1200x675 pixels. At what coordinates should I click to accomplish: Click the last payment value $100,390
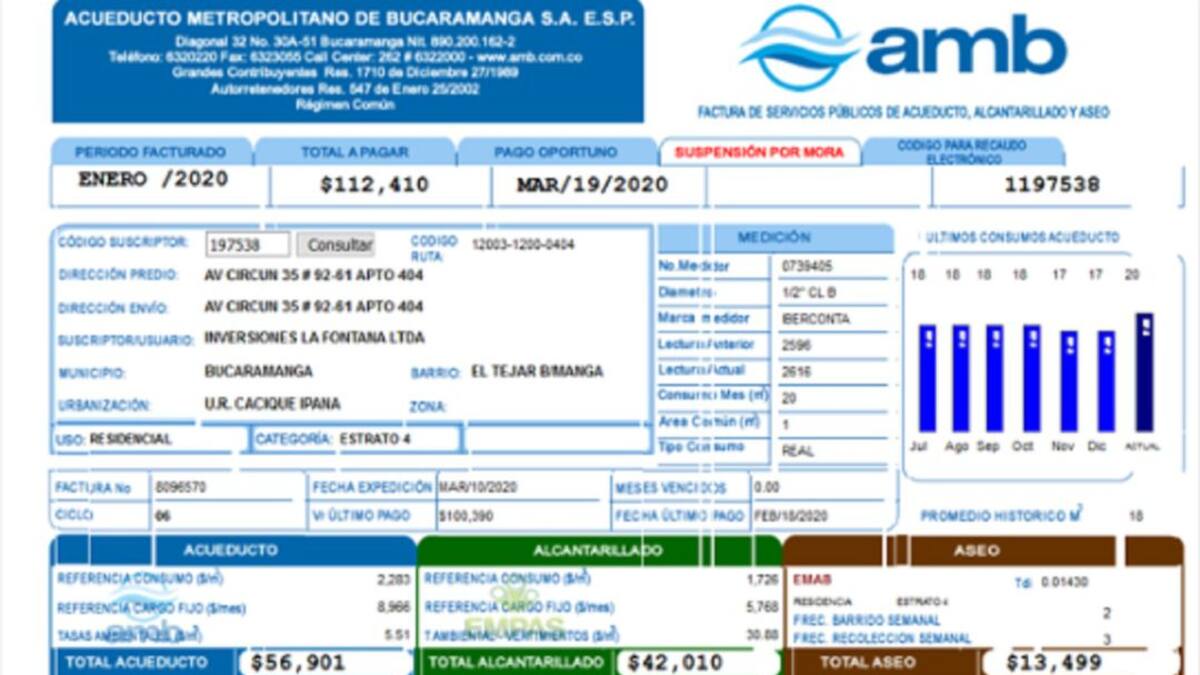[x=465, y=516]
